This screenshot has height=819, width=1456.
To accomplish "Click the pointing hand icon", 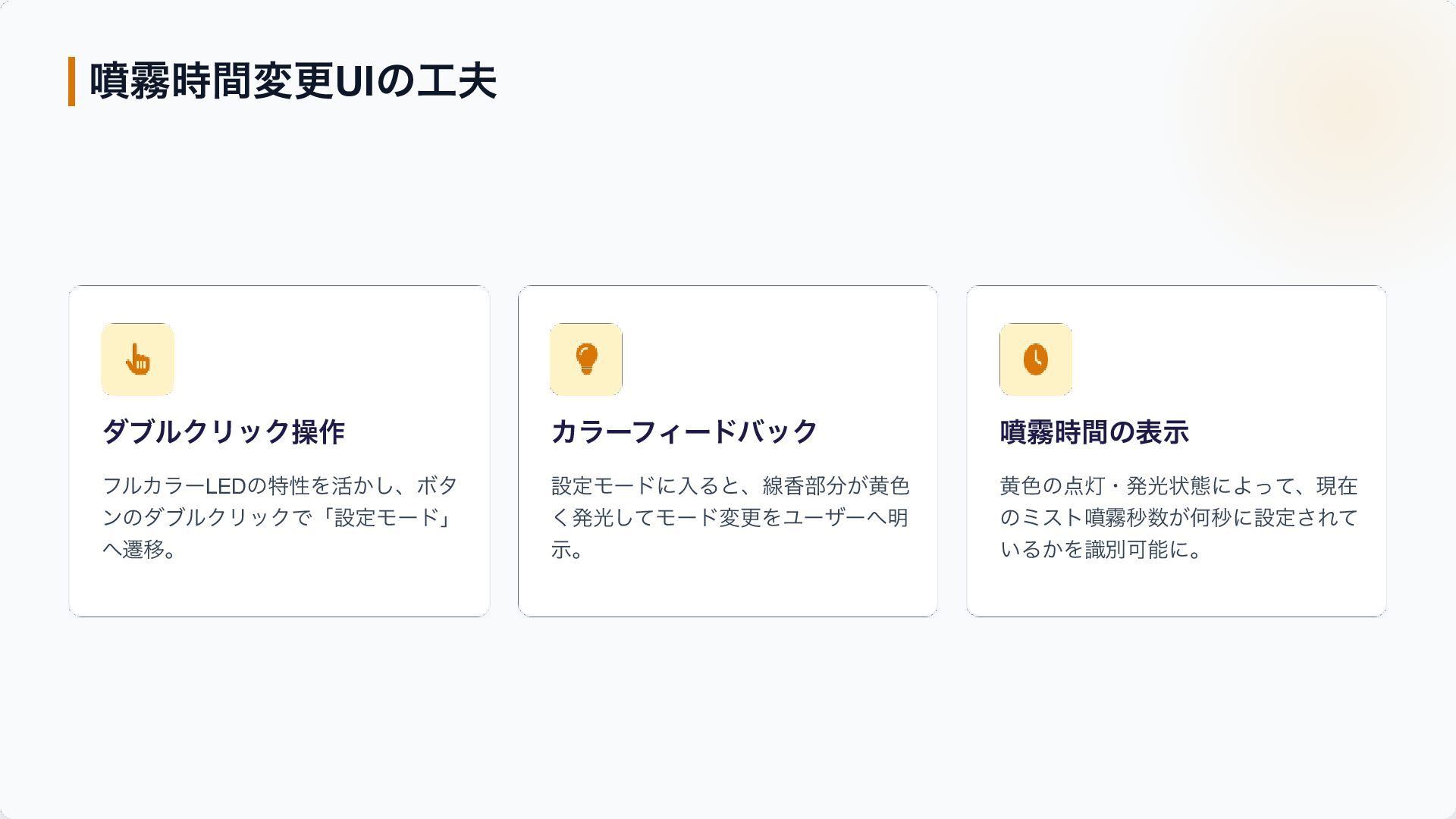I will pyautogui.click(x=138, y=359).
